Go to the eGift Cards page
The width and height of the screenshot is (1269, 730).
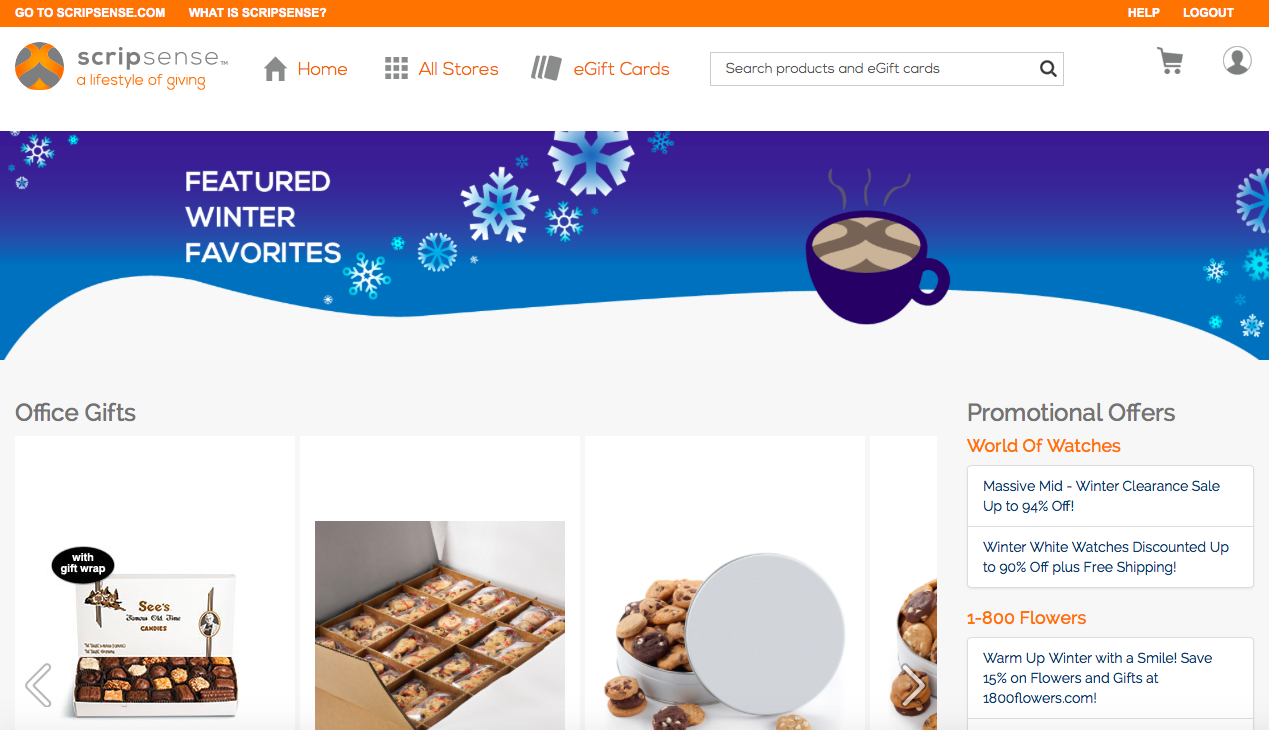pyautogui.click(x=621, y=69)
